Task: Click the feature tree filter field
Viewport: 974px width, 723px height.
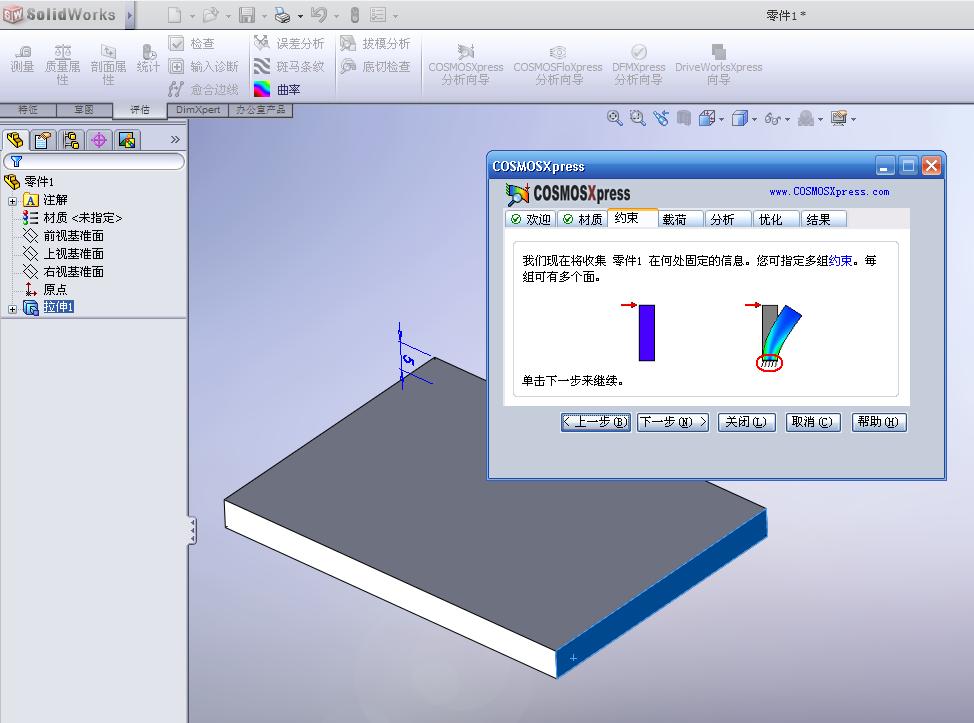Action: pos(94,161)
